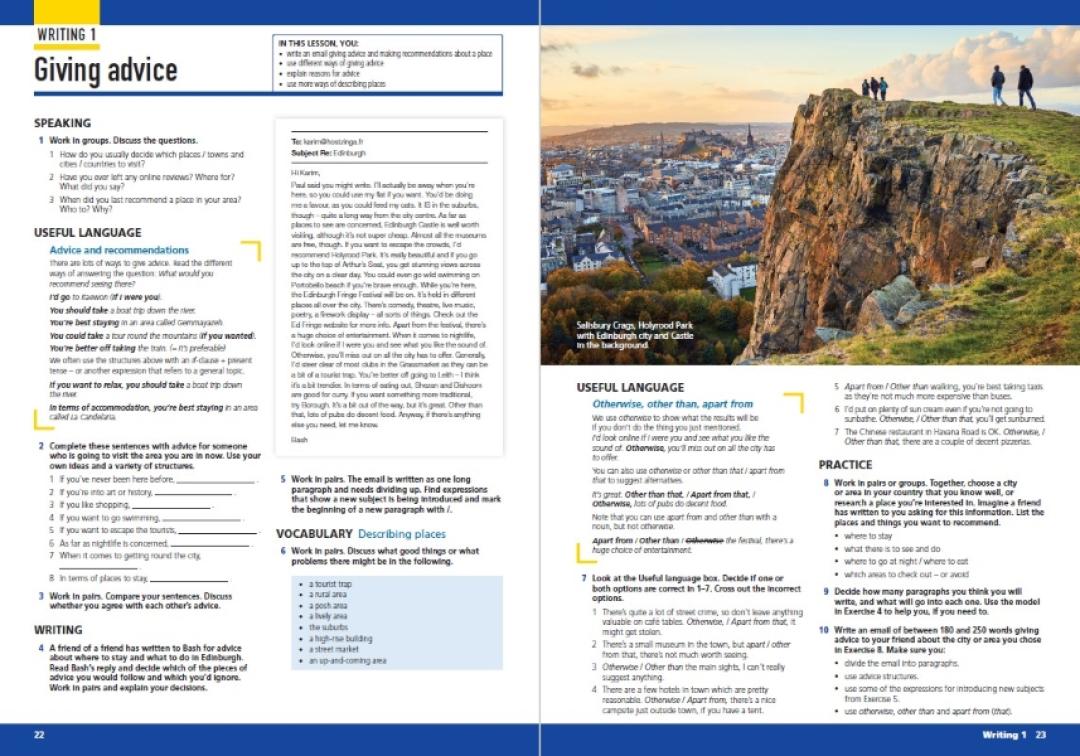1080x756 pixels.
Task: Click the Salisbury Crags photograph
Action: [810, 190]
